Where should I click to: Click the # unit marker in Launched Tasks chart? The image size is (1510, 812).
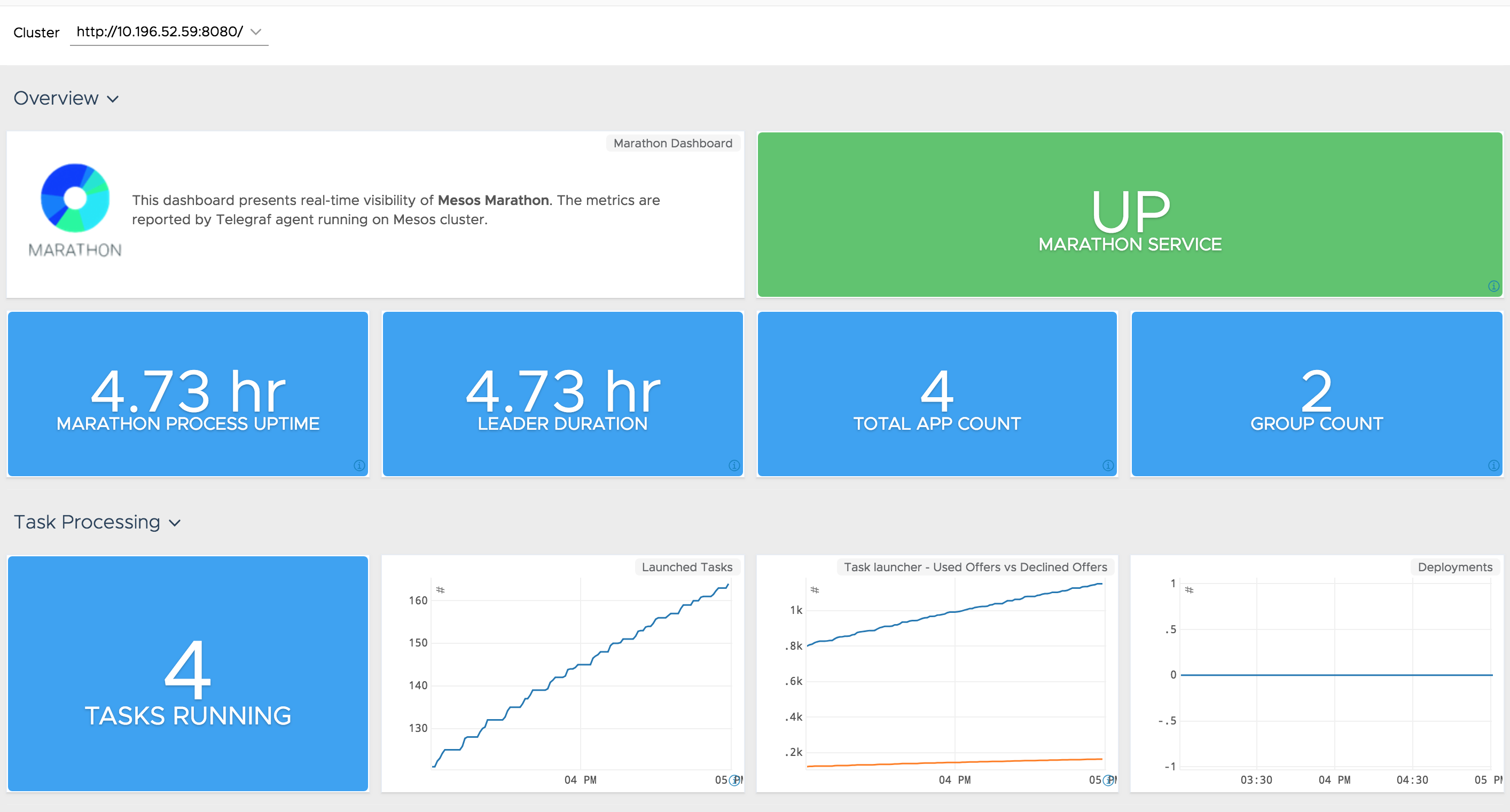pos(440,590)
